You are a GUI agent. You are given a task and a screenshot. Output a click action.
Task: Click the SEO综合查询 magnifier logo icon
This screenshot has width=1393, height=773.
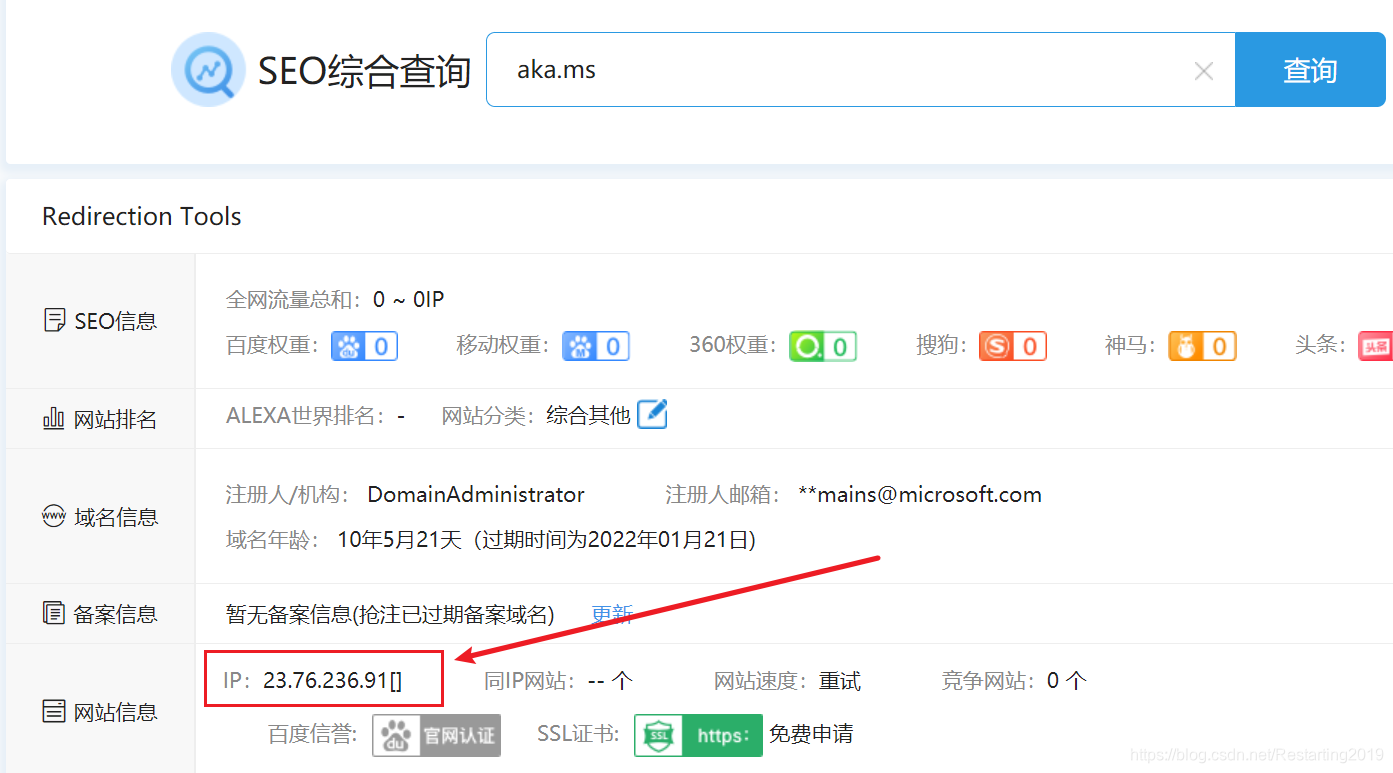(x=208, y=69)
